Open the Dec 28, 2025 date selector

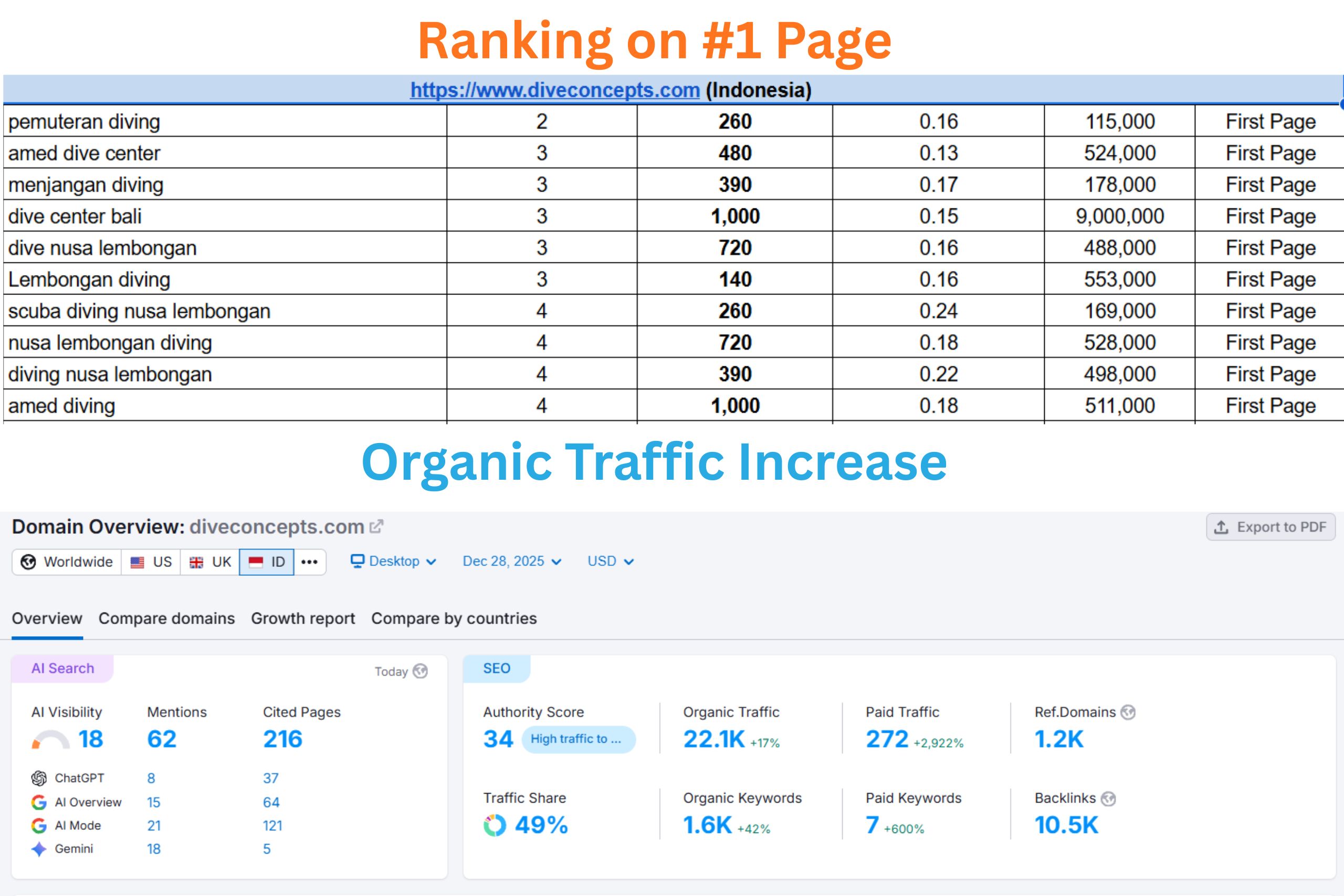click(510, 561)
